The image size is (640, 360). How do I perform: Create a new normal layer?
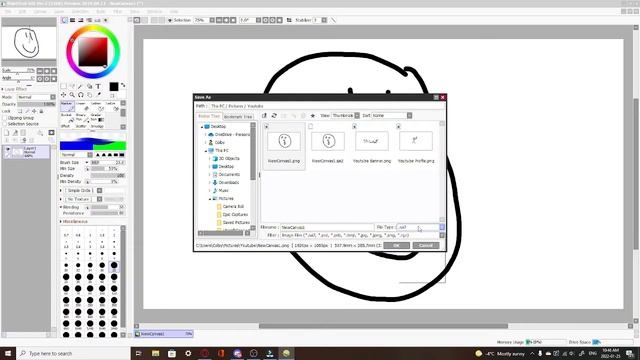(7, 133)
